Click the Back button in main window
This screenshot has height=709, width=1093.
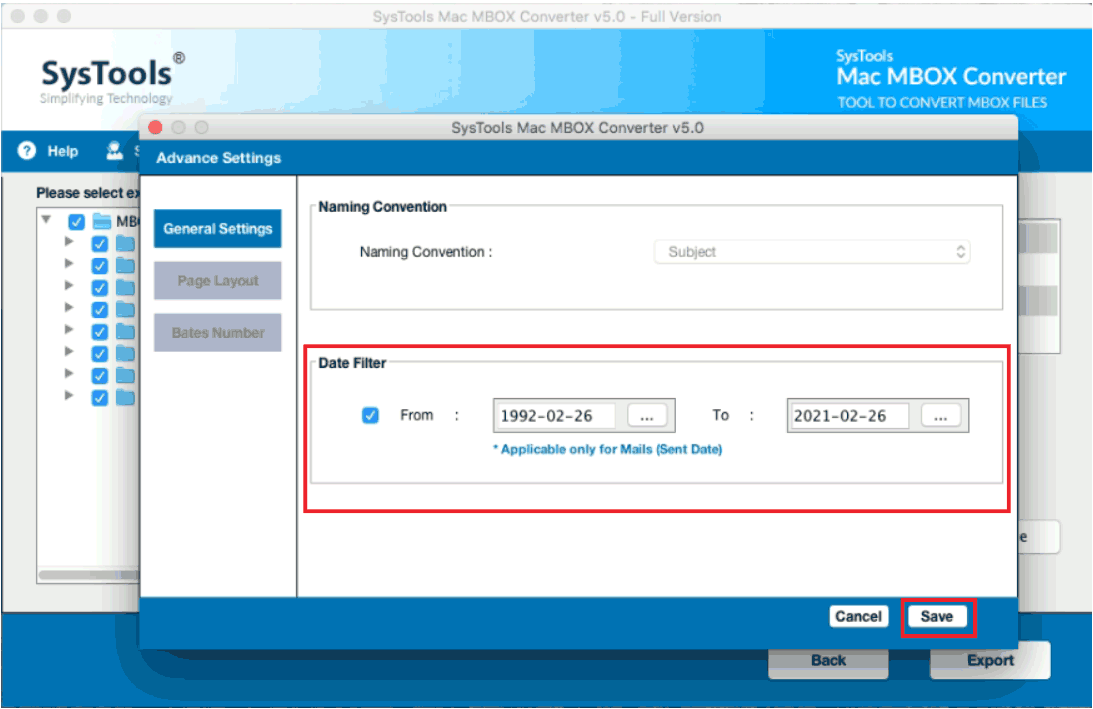(828, 660)
